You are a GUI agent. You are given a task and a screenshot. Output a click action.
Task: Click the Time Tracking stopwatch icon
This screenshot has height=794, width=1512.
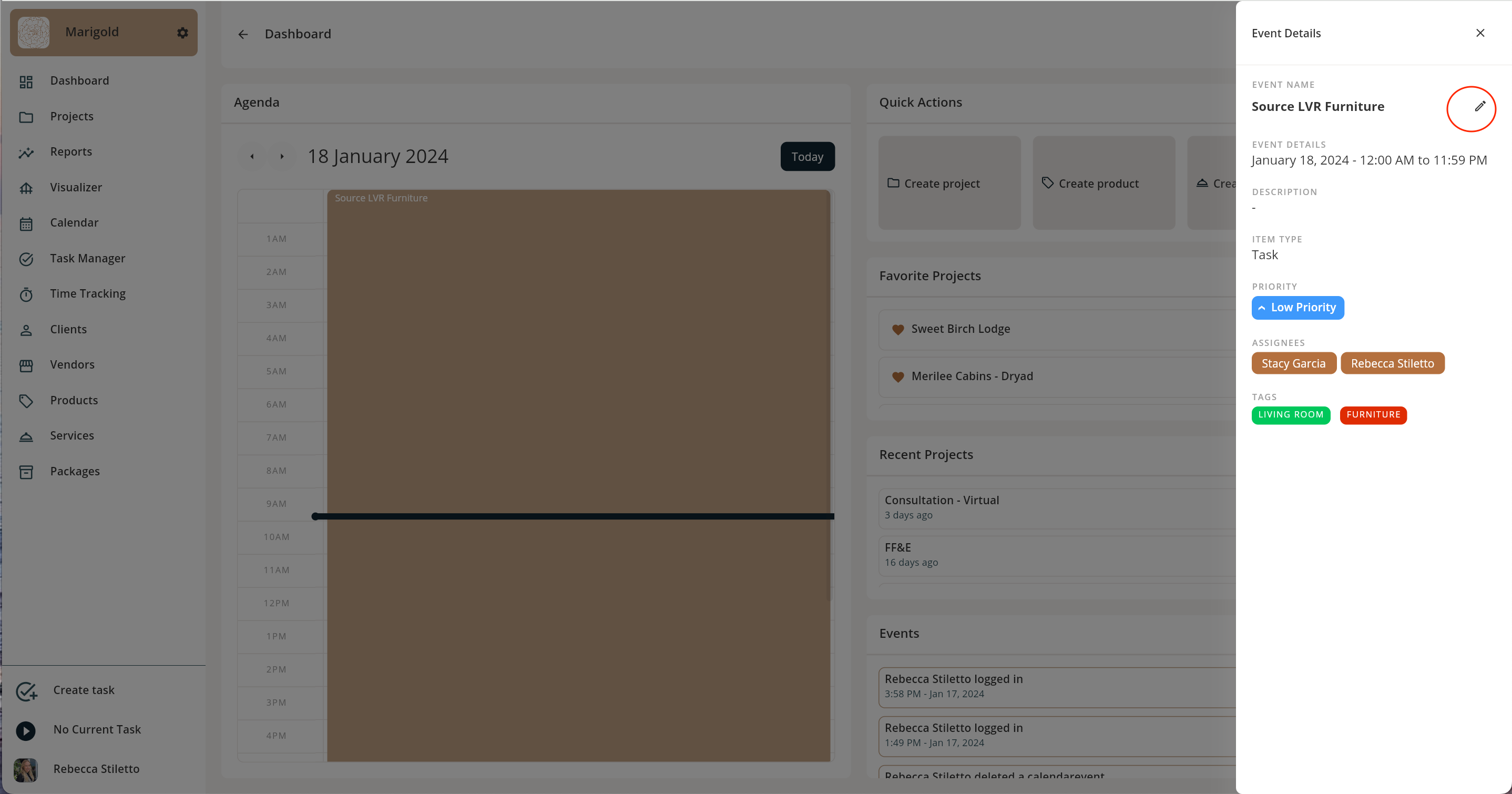[26, 294]
